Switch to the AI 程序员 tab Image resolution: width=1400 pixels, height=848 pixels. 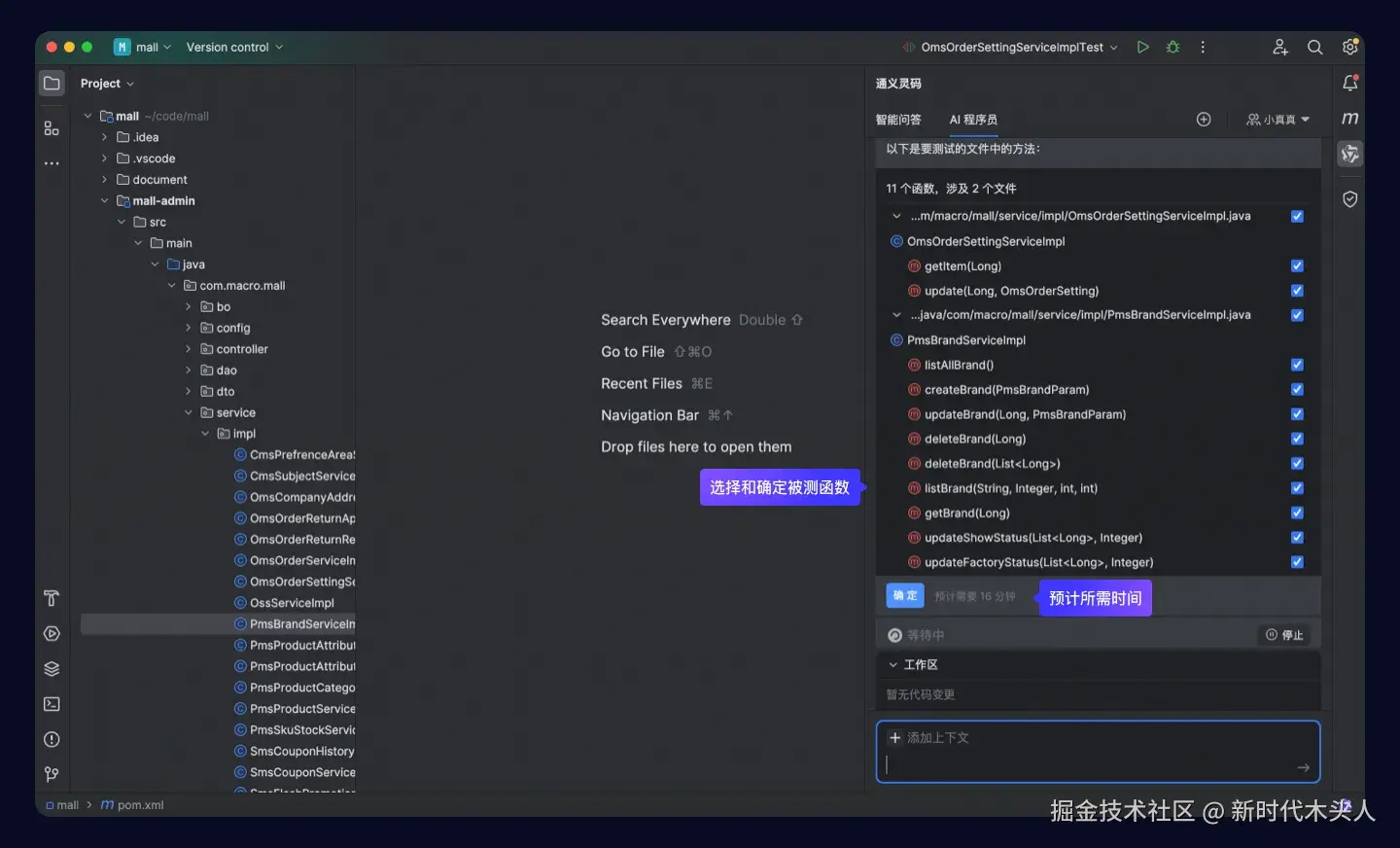pyautogui.click(x=973, y=120)
